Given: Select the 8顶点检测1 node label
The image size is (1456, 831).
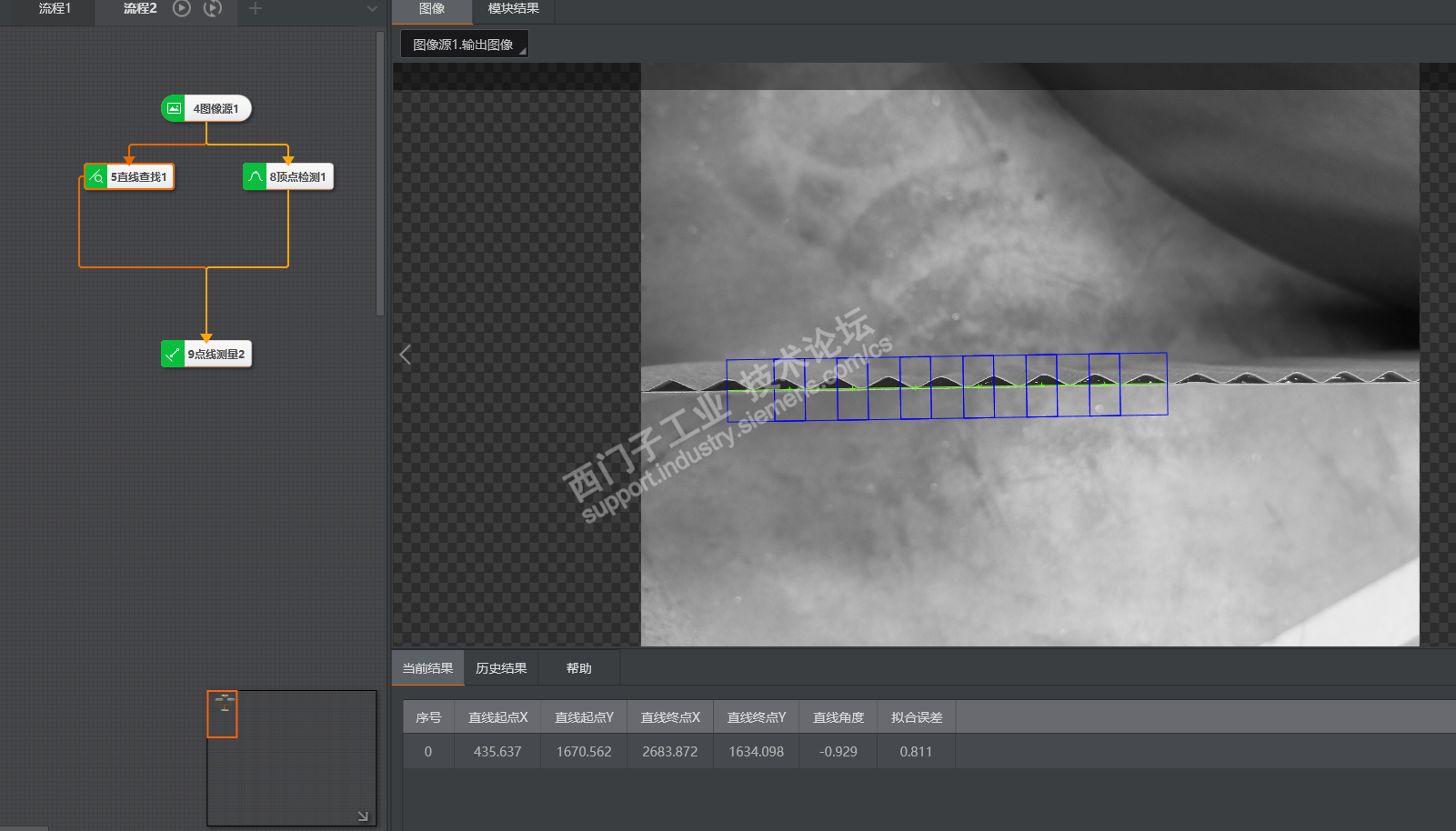Looking at the screenshot, I should click(x=297, y=176).
